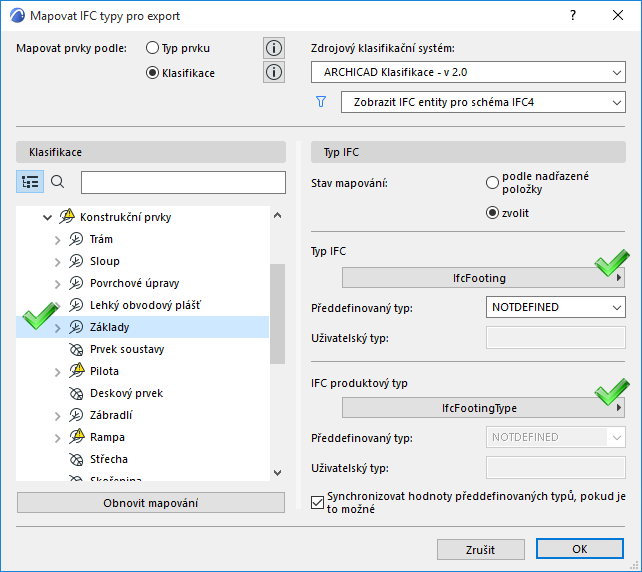This screenshot has width=642, height=572.
Task: Toggle the classification tree view icon
Action: [30, 182]
